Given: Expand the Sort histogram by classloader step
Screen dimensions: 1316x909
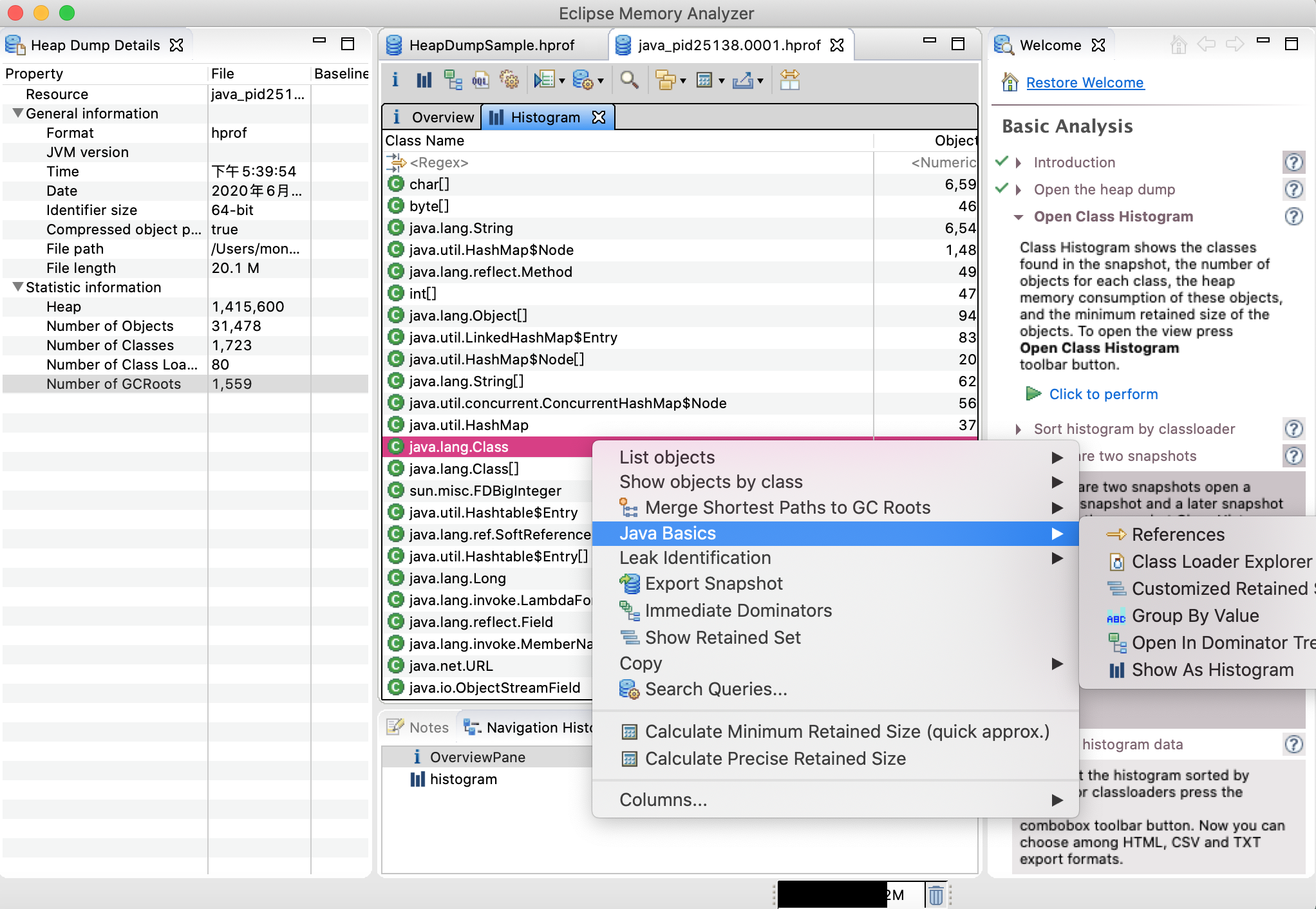Looking at the screenshot, I should (x=1019, y=429).
